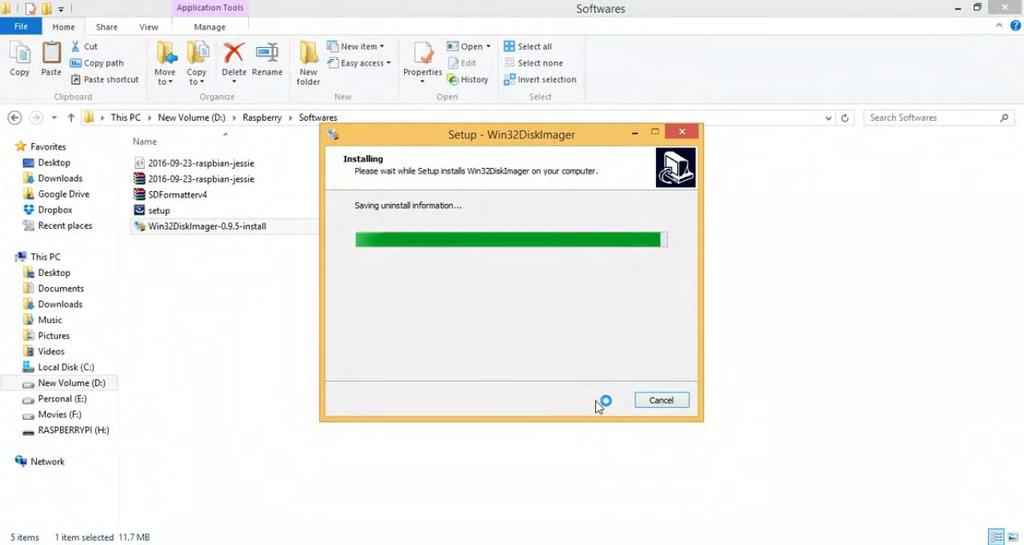The width and height of the screenshot is (1024, 545).
Task: Click This PC in the navigation pane
Action: [38, 257]
